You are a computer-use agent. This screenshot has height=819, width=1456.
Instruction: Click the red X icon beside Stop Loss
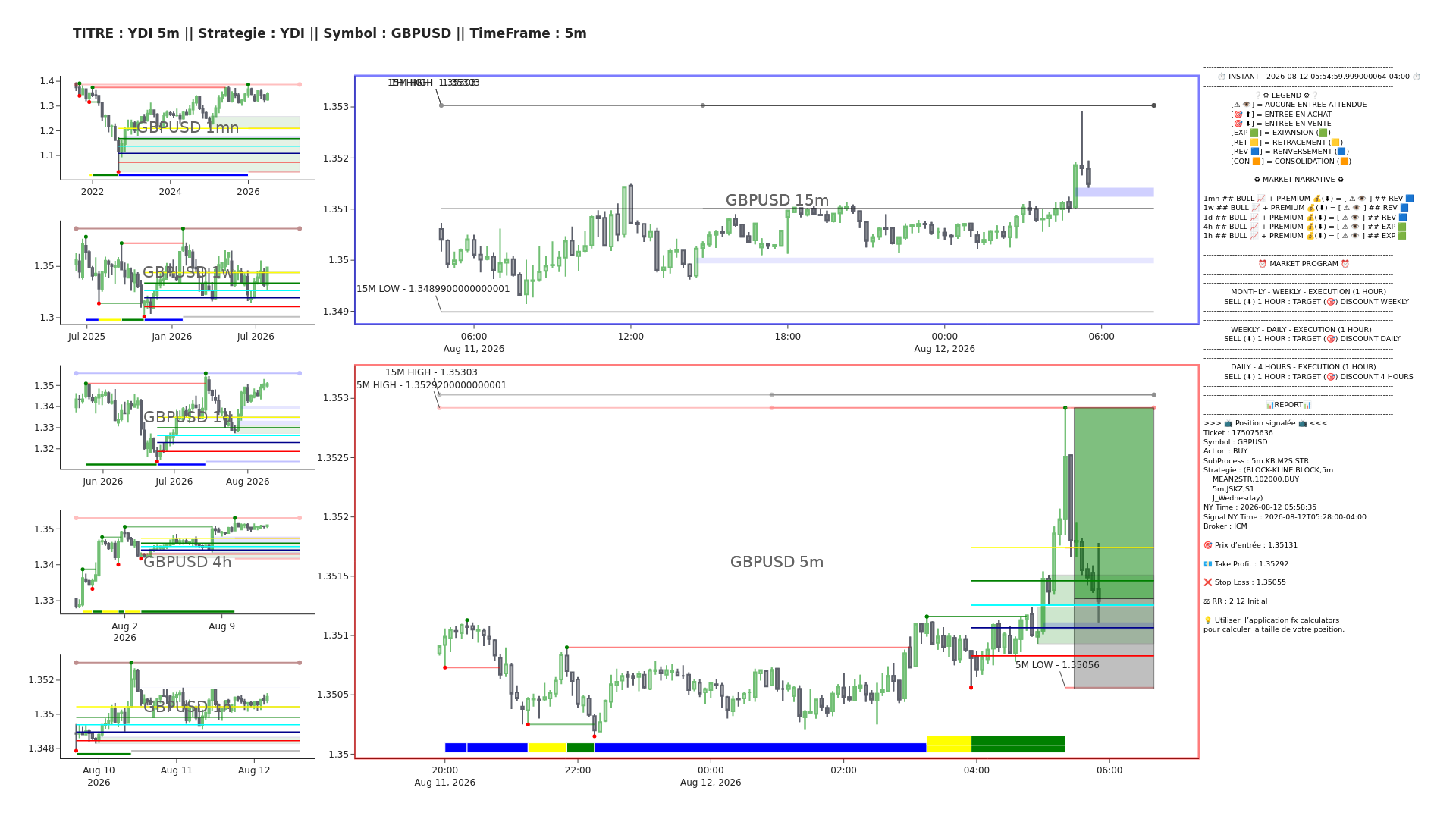[x=1208, y=582]
